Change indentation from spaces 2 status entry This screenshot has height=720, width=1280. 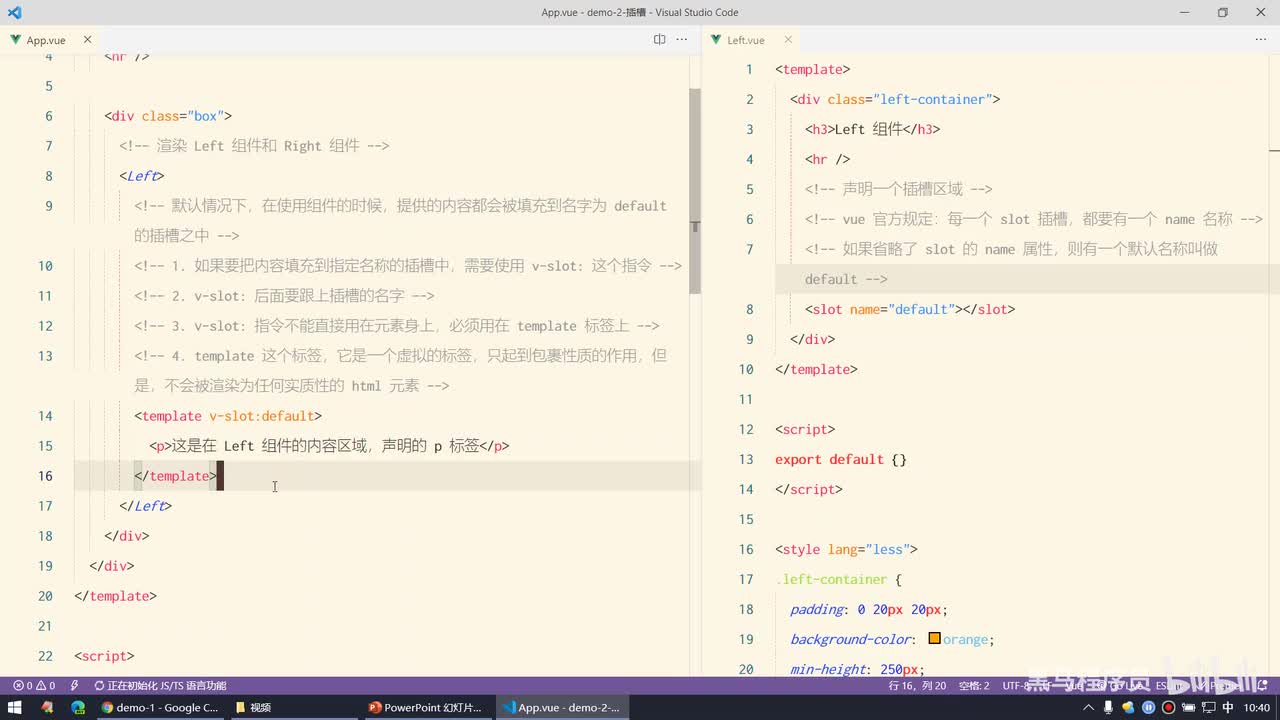pos(974,686)
